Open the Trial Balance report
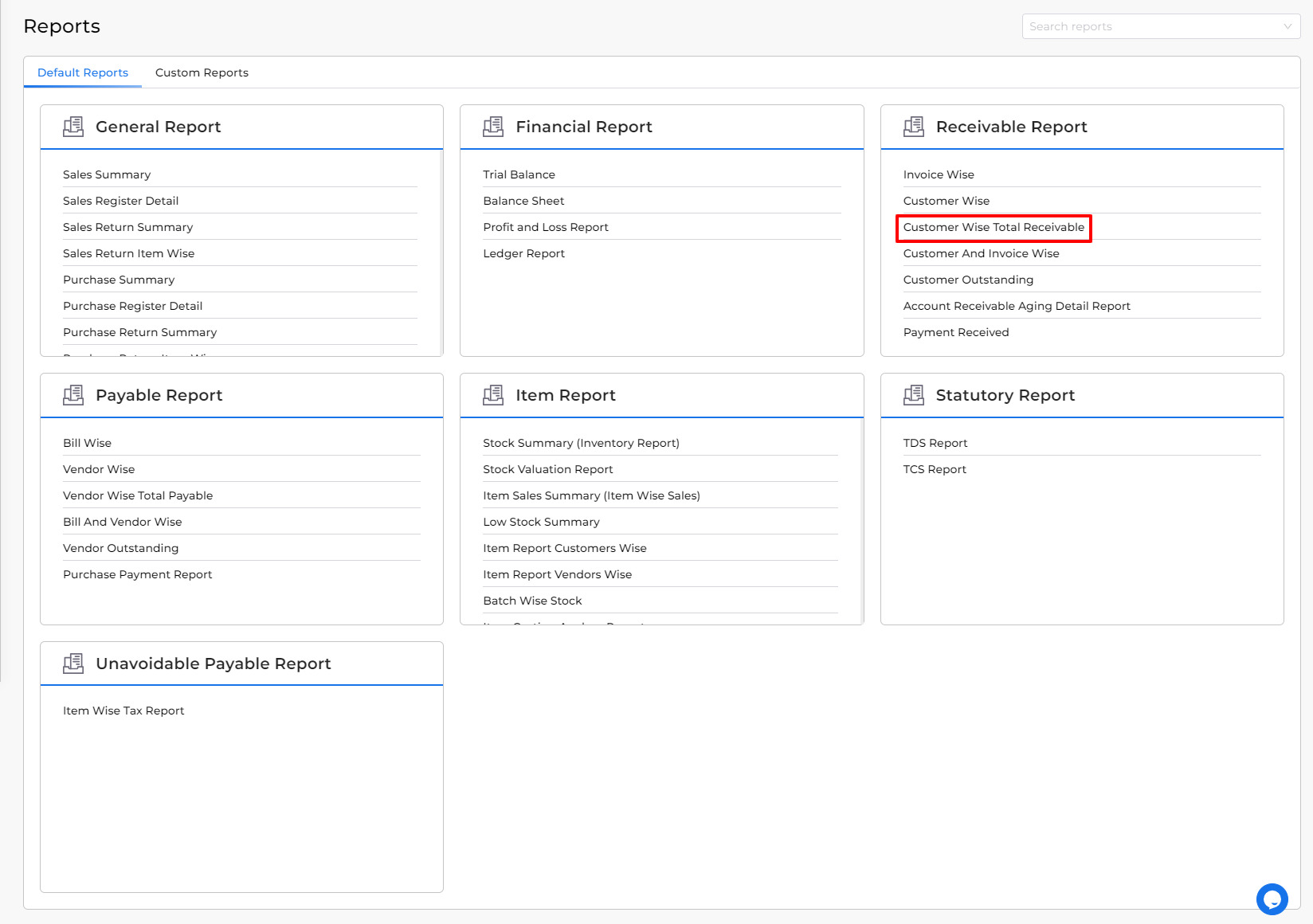 point(519,174)
